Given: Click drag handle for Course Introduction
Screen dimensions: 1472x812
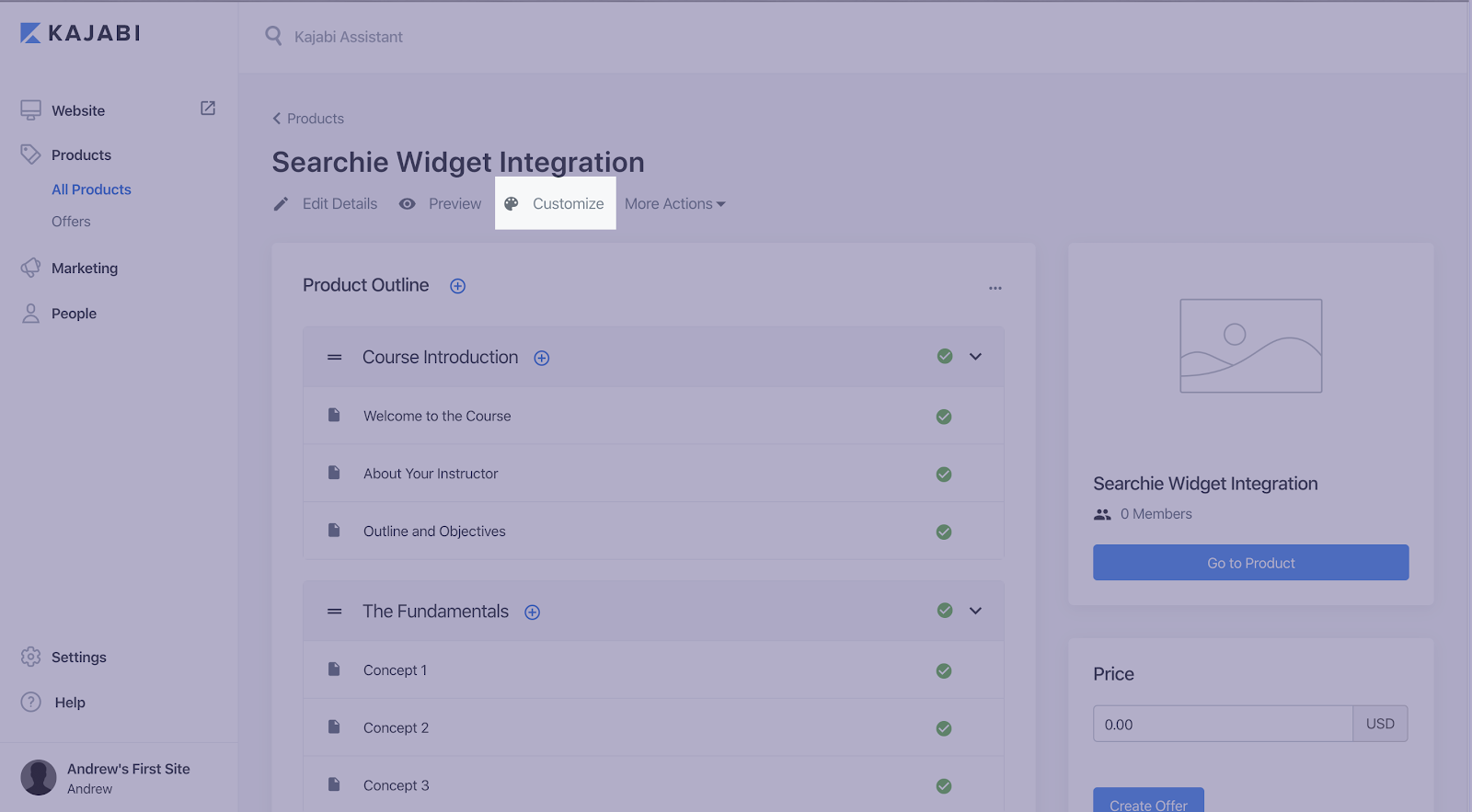Looking at the screenshot, I should (x=335, y=357).
